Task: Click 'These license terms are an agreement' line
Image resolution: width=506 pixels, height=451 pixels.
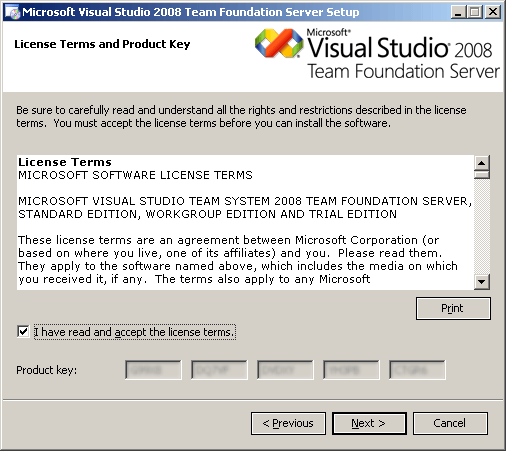Action: coord(229,240)
